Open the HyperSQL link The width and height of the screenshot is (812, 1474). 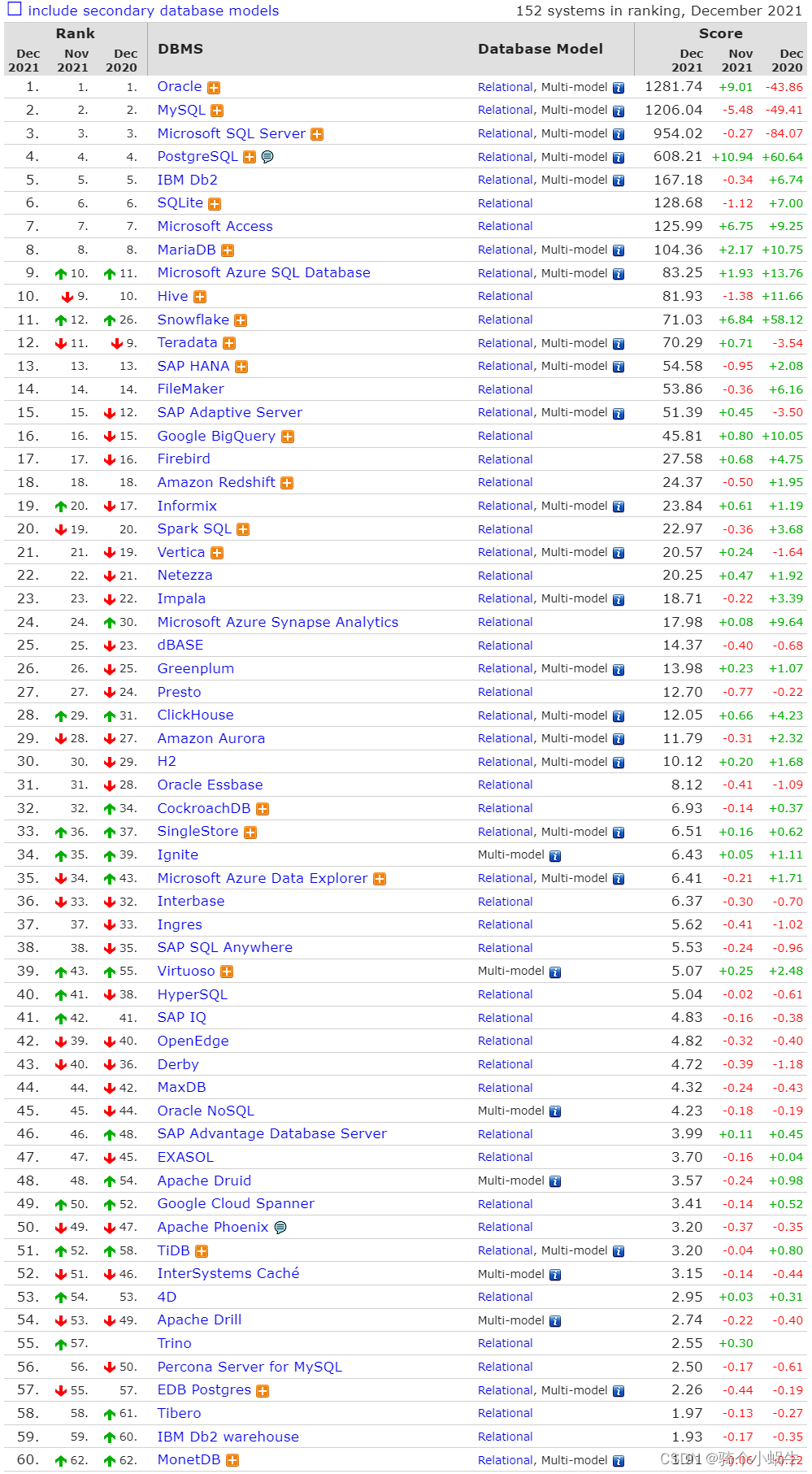(x=193, y=994)
